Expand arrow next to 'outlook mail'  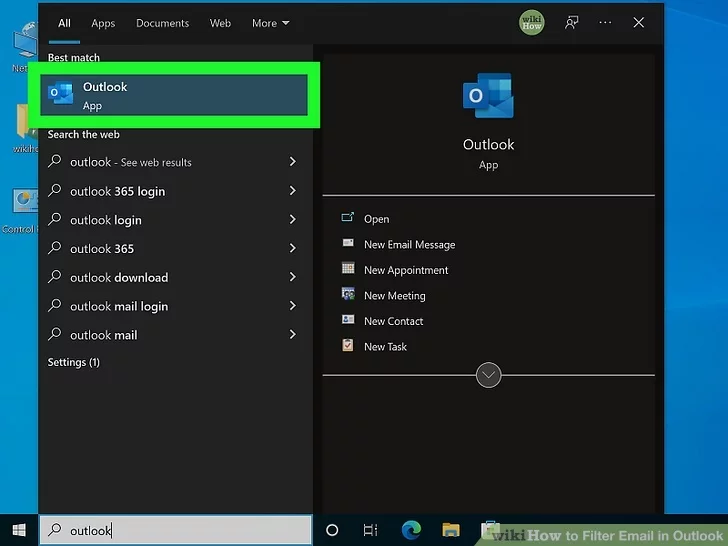292,334
